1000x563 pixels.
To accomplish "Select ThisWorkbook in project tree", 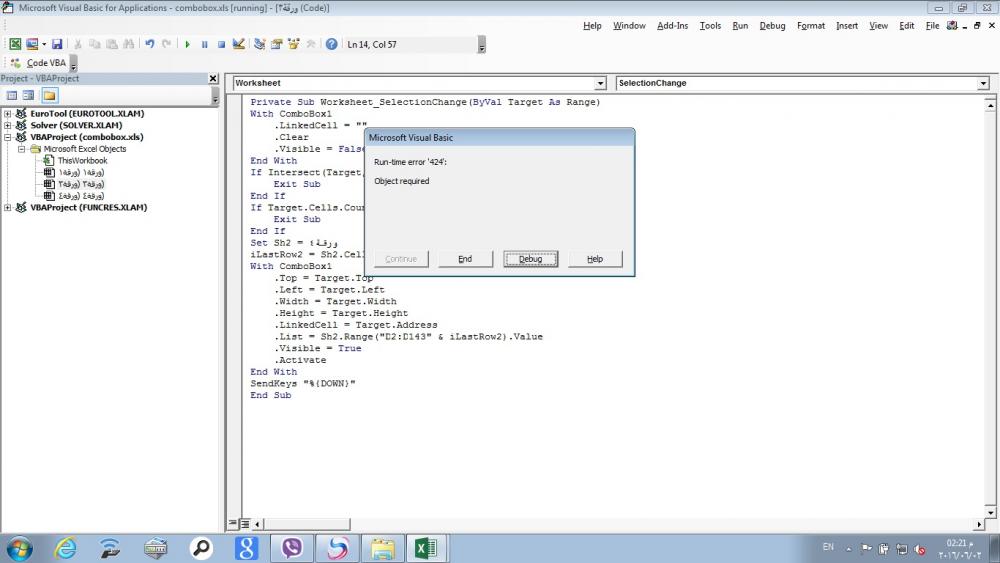I will pos(82,161).
